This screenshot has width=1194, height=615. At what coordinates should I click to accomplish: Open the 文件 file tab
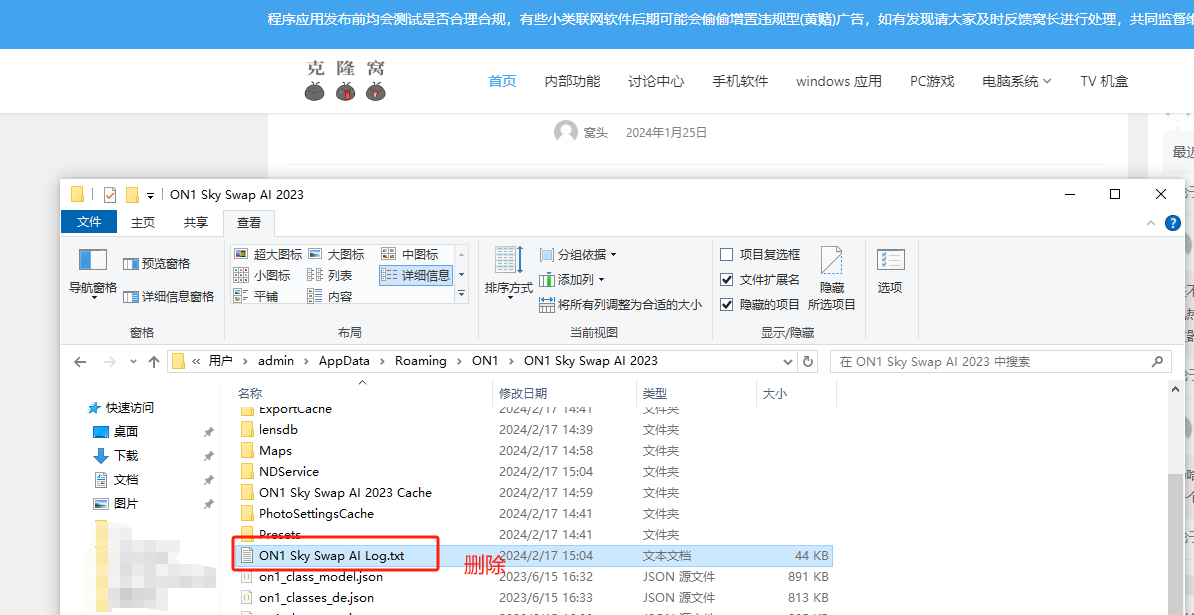pos(89,221)
